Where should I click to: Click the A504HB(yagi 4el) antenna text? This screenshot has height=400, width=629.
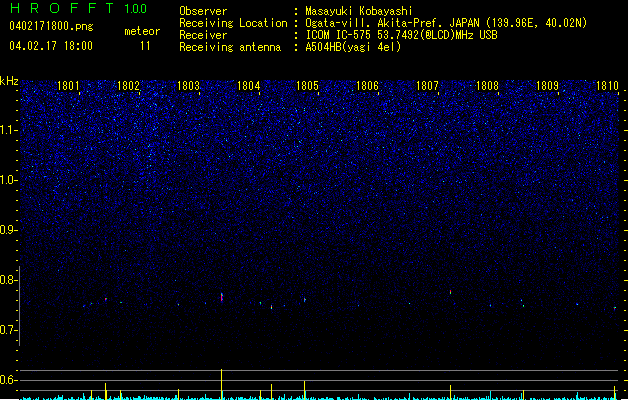tap(353, 47)
